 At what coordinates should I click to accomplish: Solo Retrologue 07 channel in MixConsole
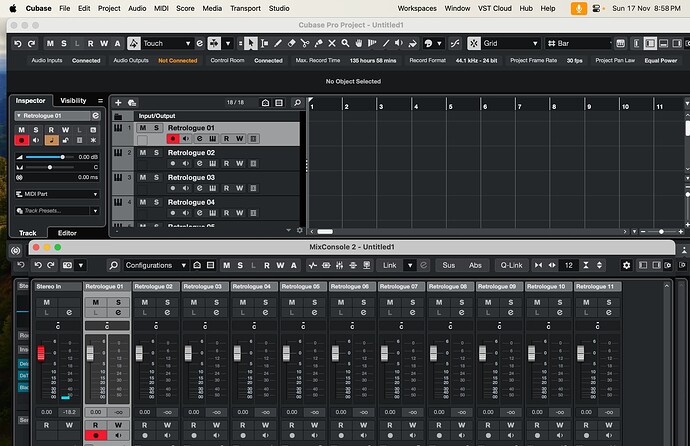click(413, 302)
